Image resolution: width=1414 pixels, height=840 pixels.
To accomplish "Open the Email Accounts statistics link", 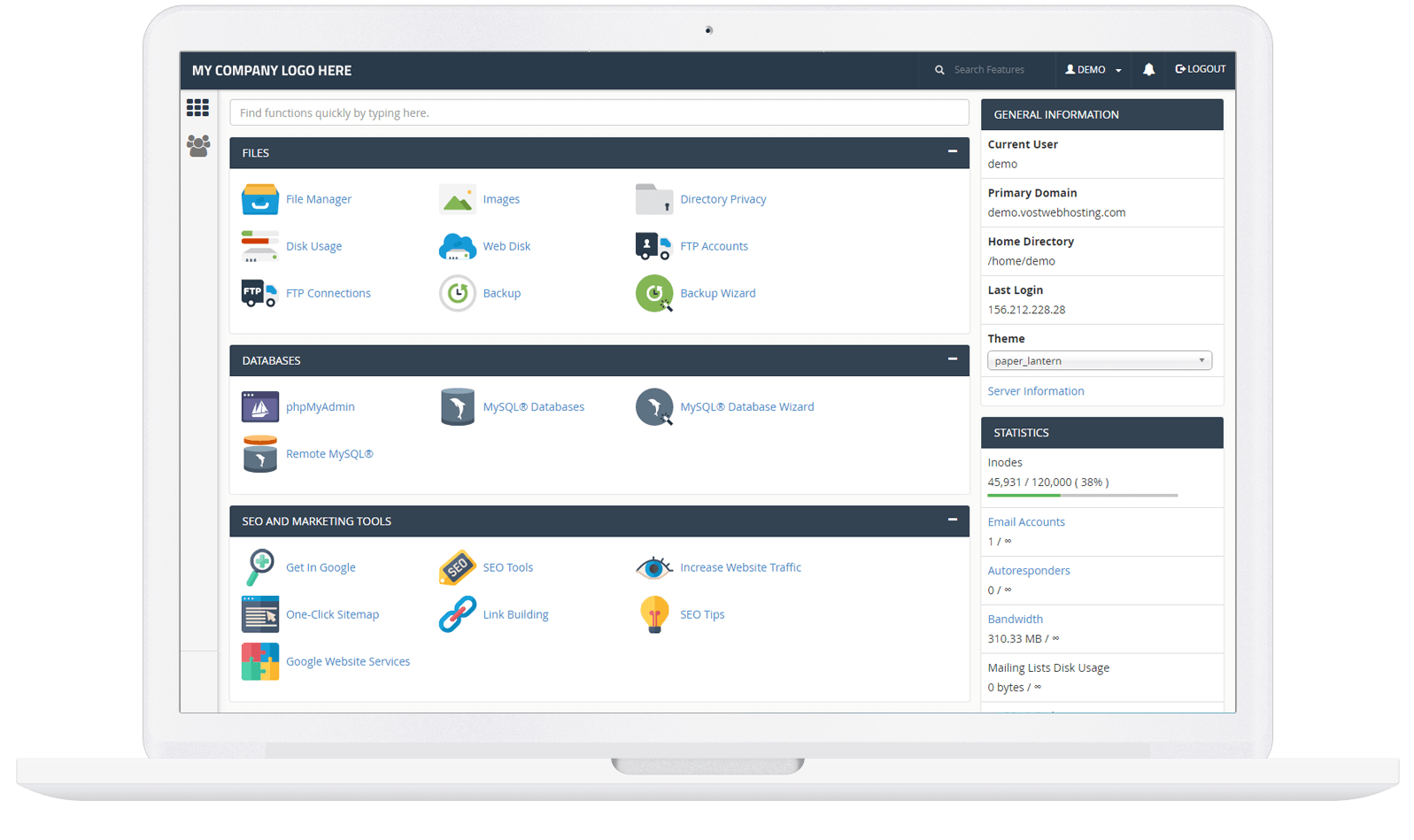I will 1025,522.
